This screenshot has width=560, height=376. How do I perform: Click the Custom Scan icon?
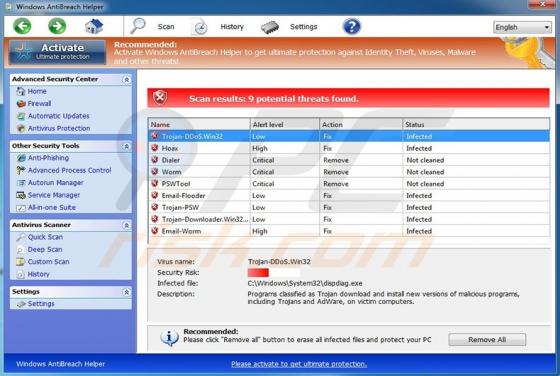point(21,262)
